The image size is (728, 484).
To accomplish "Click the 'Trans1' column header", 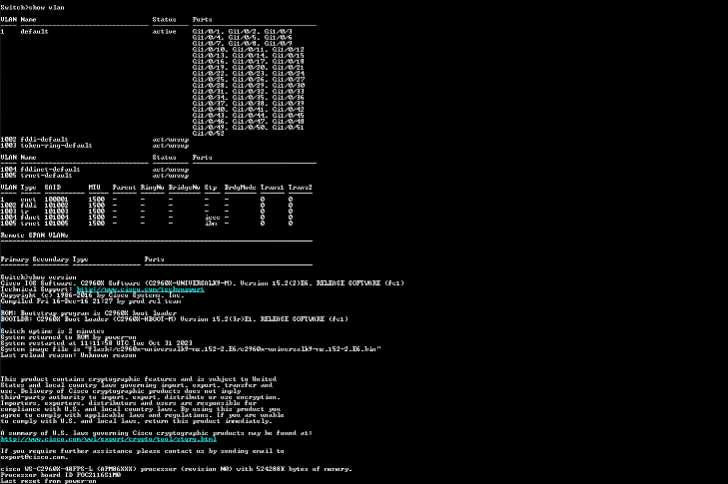I will [272, 187].
